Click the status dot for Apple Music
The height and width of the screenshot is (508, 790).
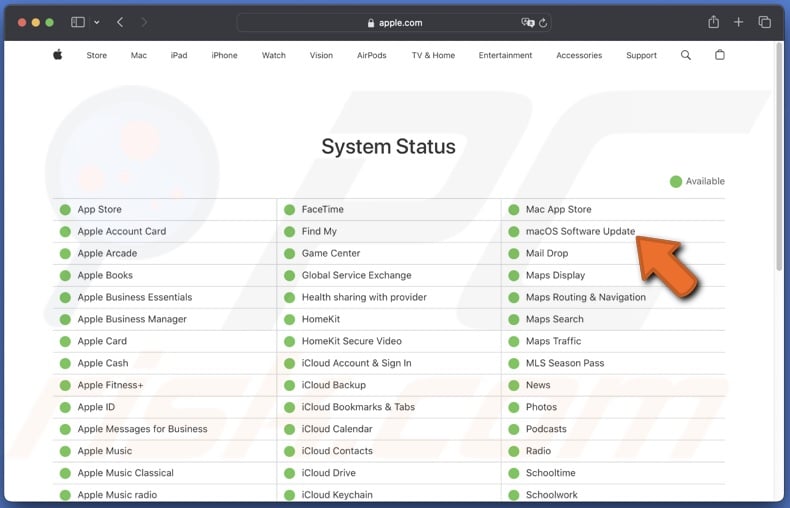pyautogui.click(x=65, y=451)
